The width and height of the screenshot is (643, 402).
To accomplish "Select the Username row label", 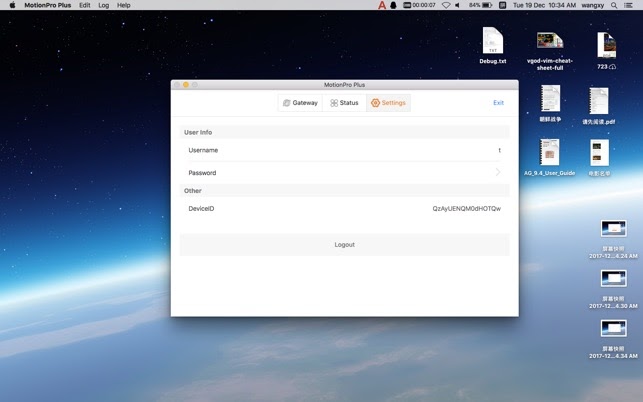I will pyautogui.click(x=203, y=150).
